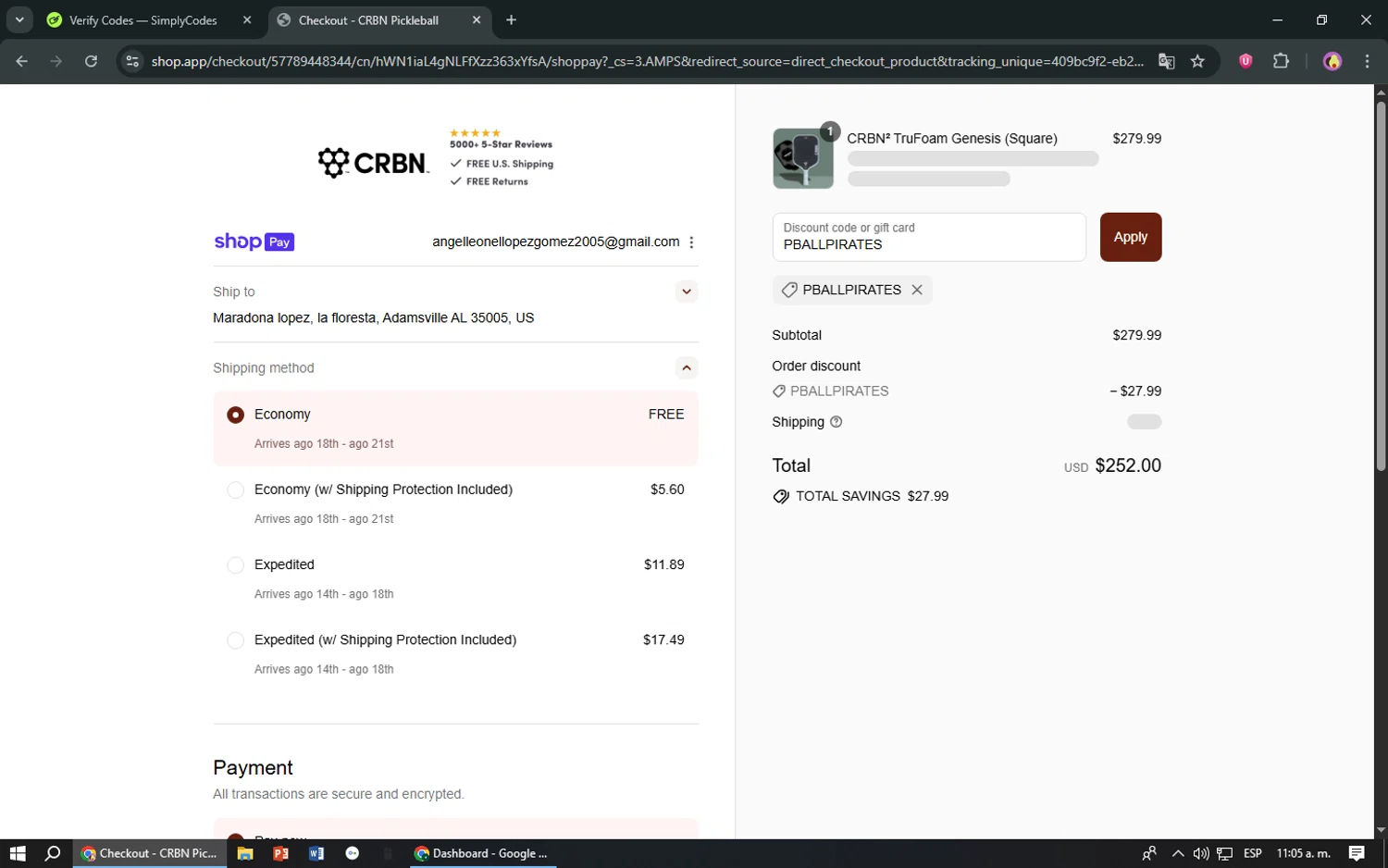1388x868 pixels.
Task: Open the Chrome profile avatar
Action: [x=1332, y=61]
